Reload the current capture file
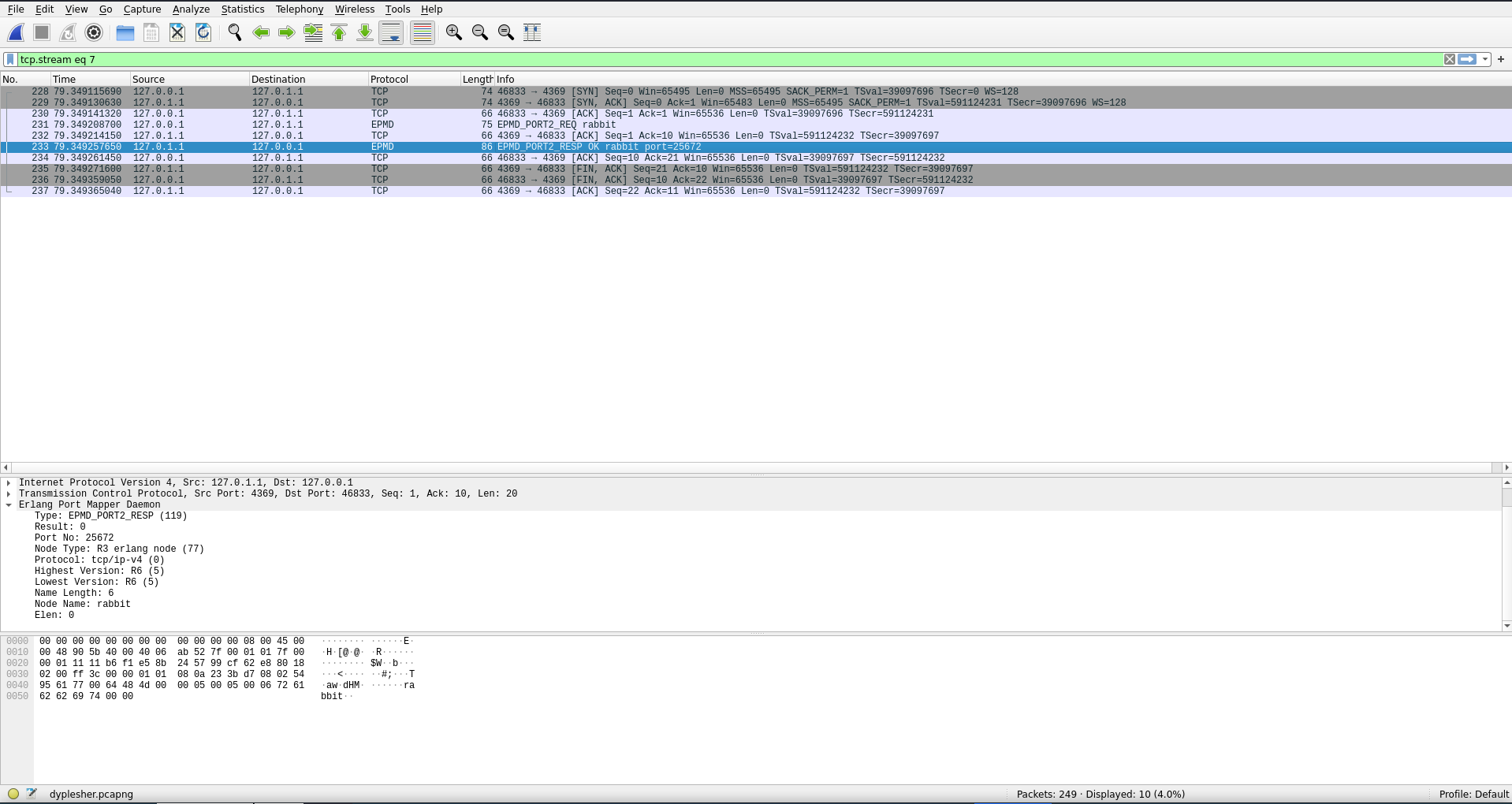The image size is (1512, 804). click(203, 32)
